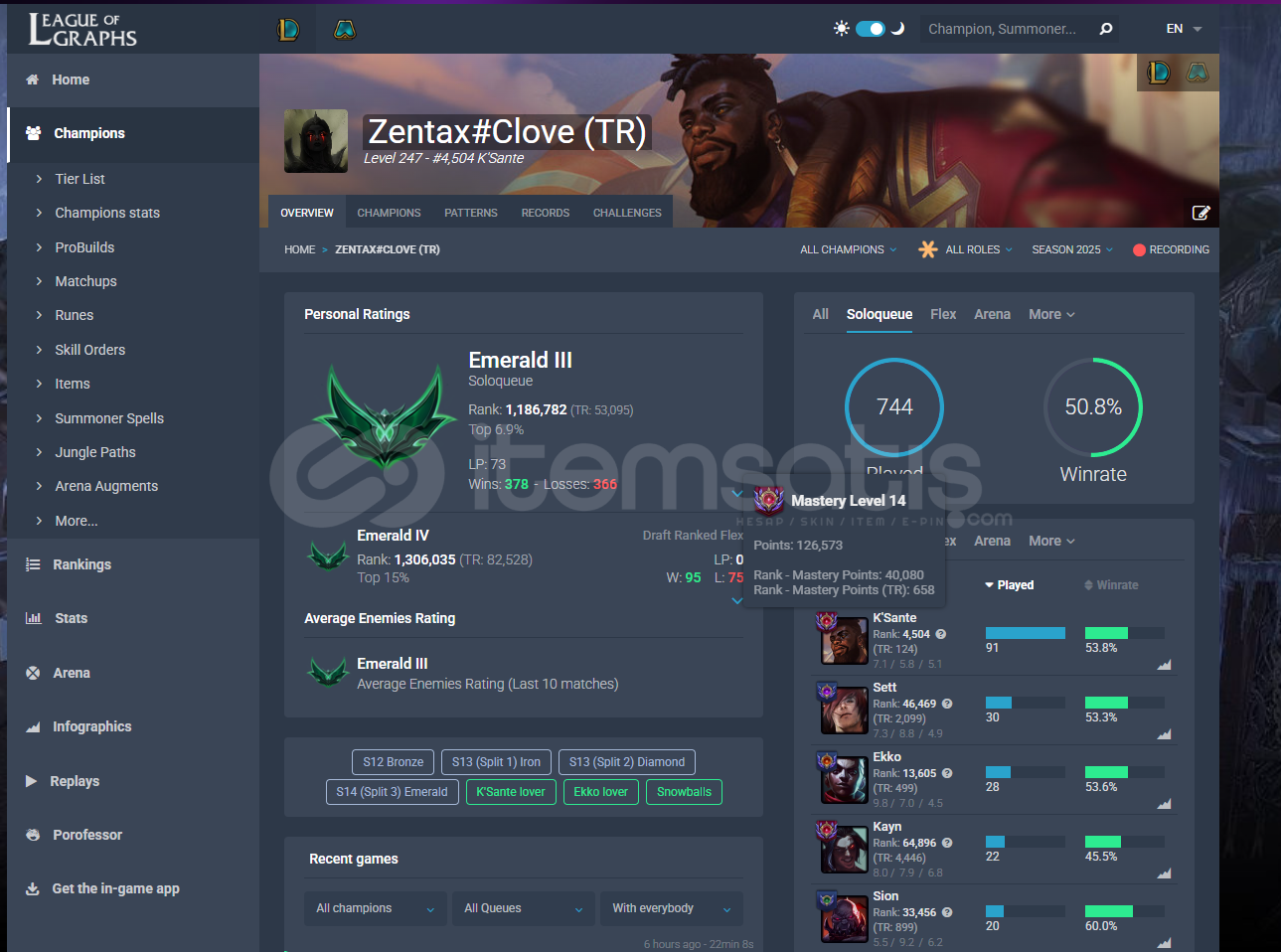Screen dimensions: 1281x952
Task: Open the All Champions filter dropdown
Action: 848,249
